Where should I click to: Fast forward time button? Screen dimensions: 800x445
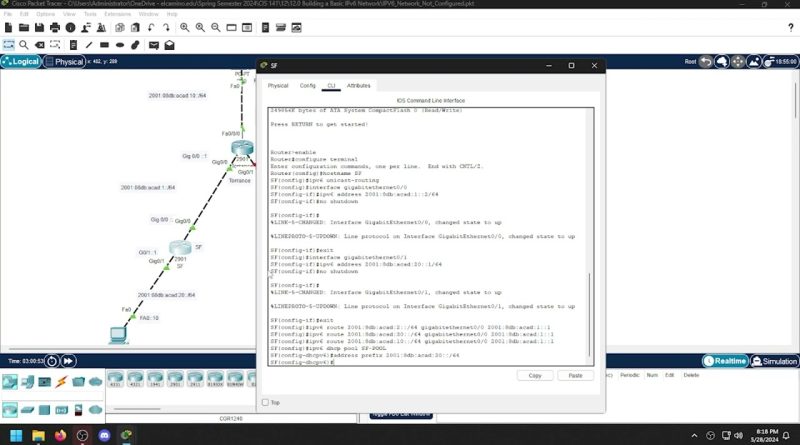click(68, 361)
